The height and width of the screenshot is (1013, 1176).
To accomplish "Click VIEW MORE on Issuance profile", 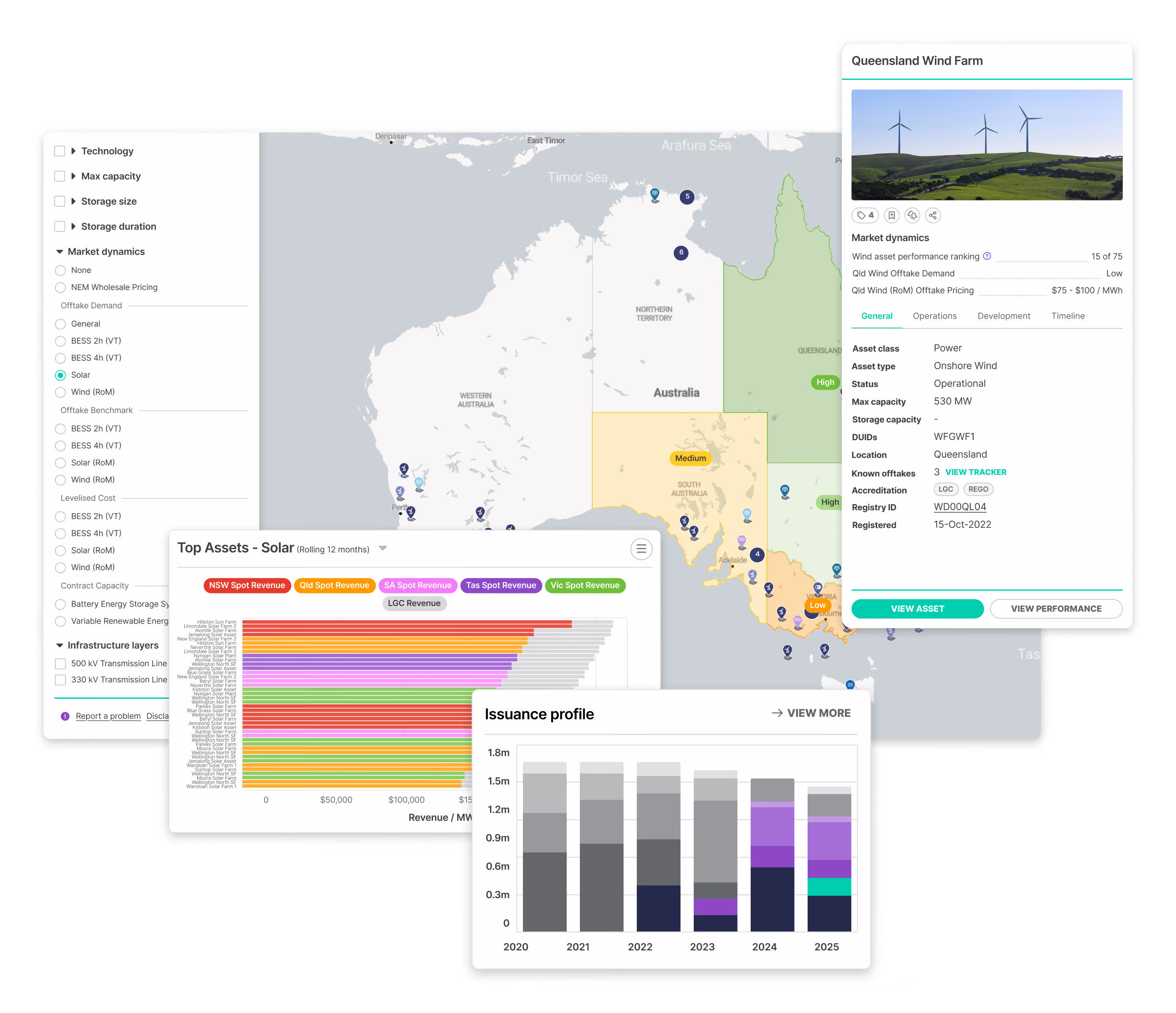I will point(819,713).
